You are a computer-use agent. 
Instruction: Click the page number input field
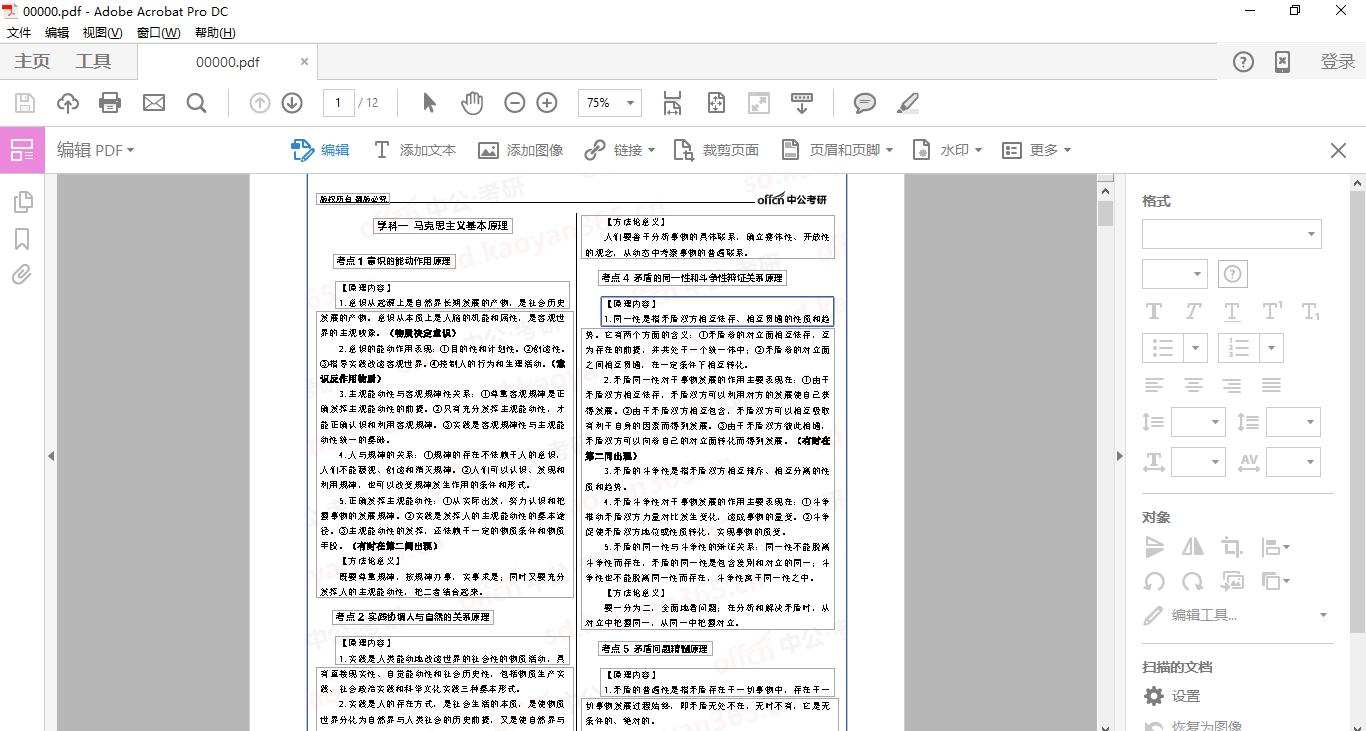[x=337, y=102]
